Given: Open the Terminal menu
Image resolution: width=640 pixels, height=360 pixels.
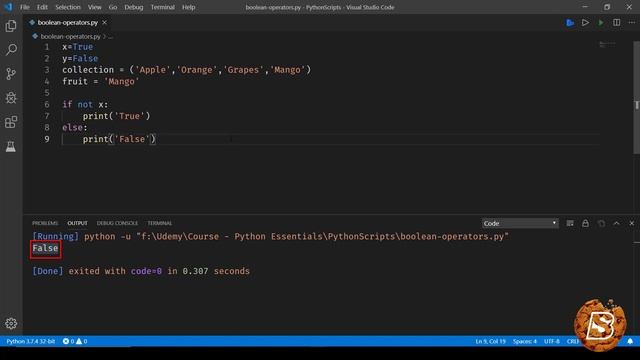Looking at the screenshot, I should (x=162, y=7).
